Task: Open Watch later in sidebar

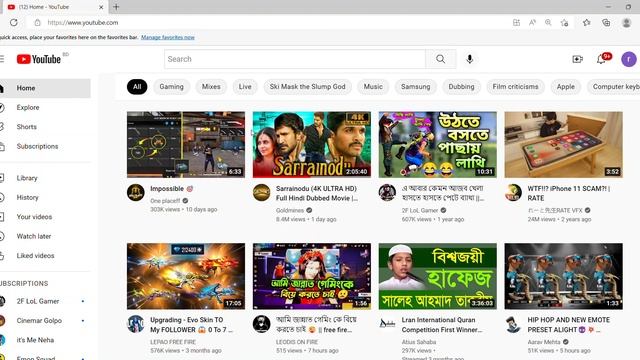Action: pos(45,236)
